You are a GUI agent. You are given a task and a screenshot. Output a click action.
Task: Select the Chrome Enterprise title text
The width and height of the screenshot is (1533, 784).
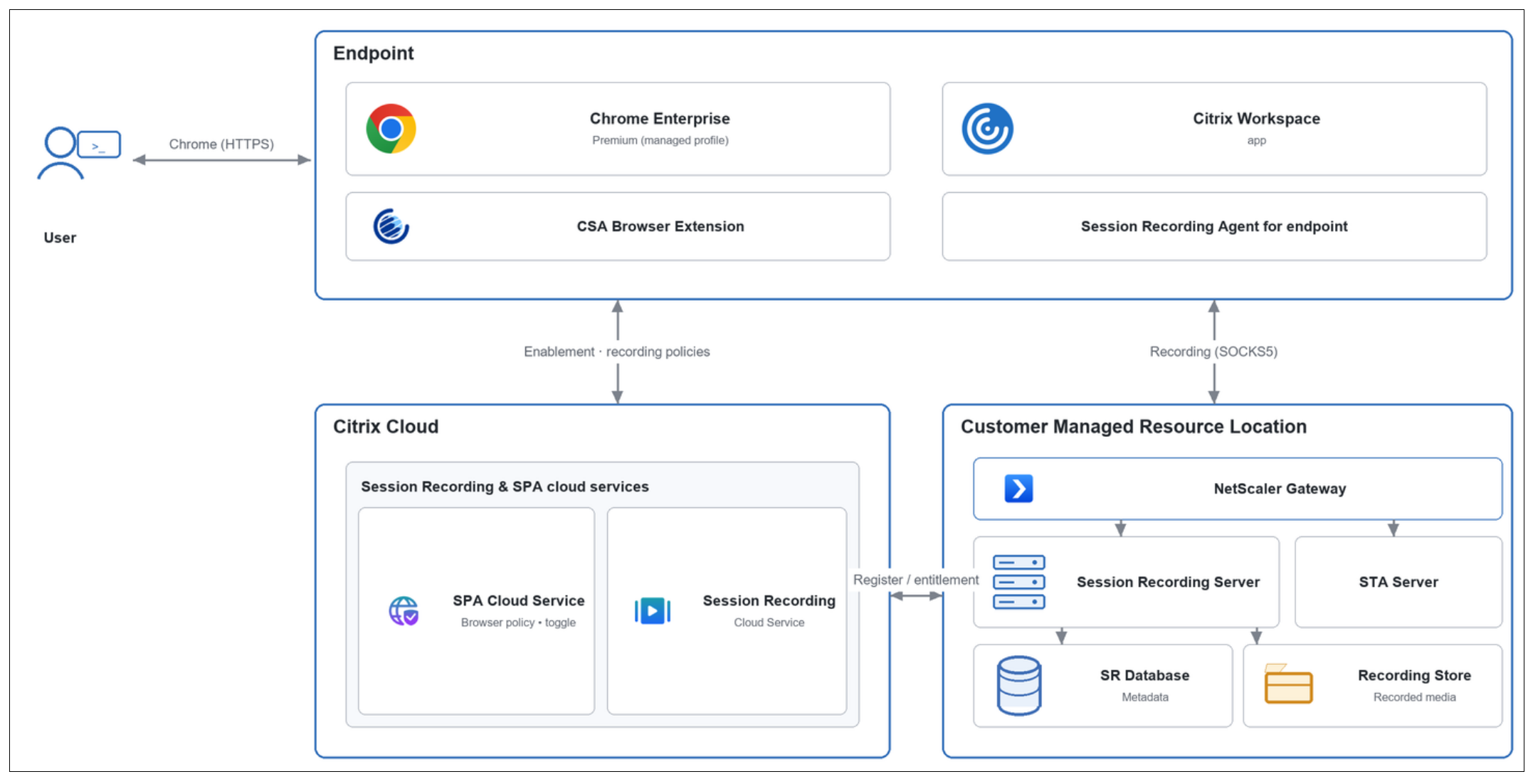click(x=660, y=119)
